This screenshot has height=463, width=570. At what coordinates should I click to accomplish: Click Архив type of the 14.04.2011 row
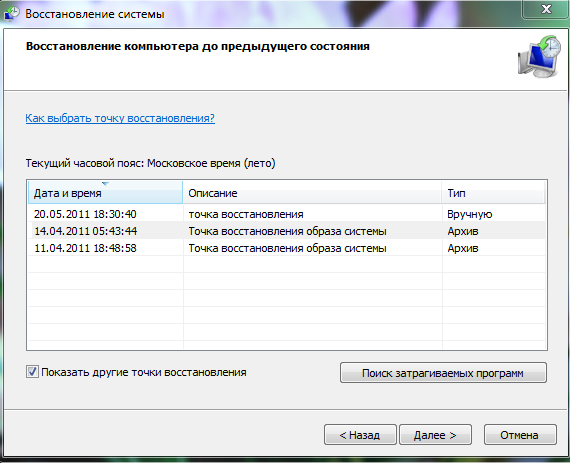coord(463,231)
